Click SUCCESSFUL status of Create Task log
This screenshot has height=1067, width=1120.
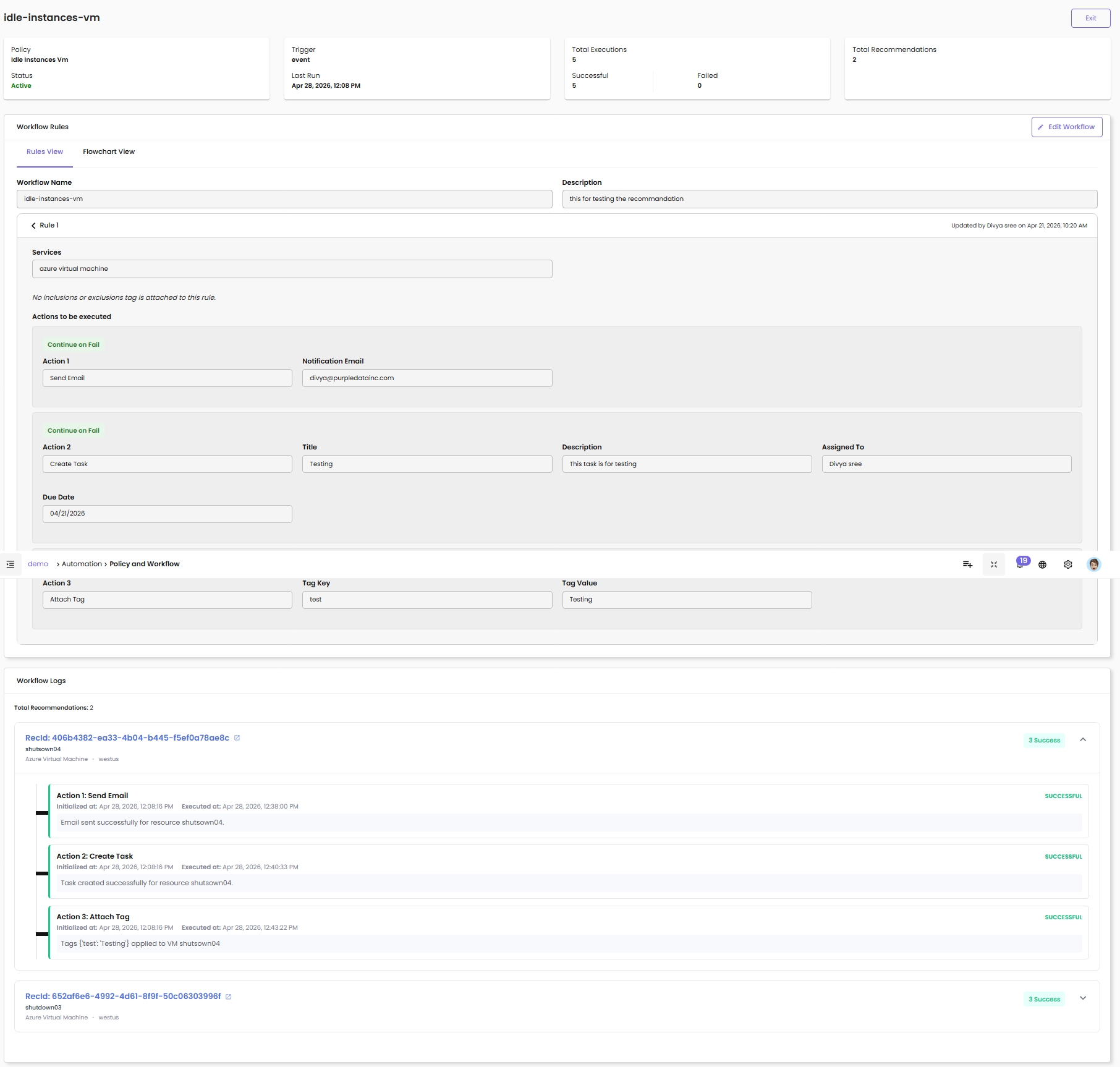click(x=1063, y=857)
